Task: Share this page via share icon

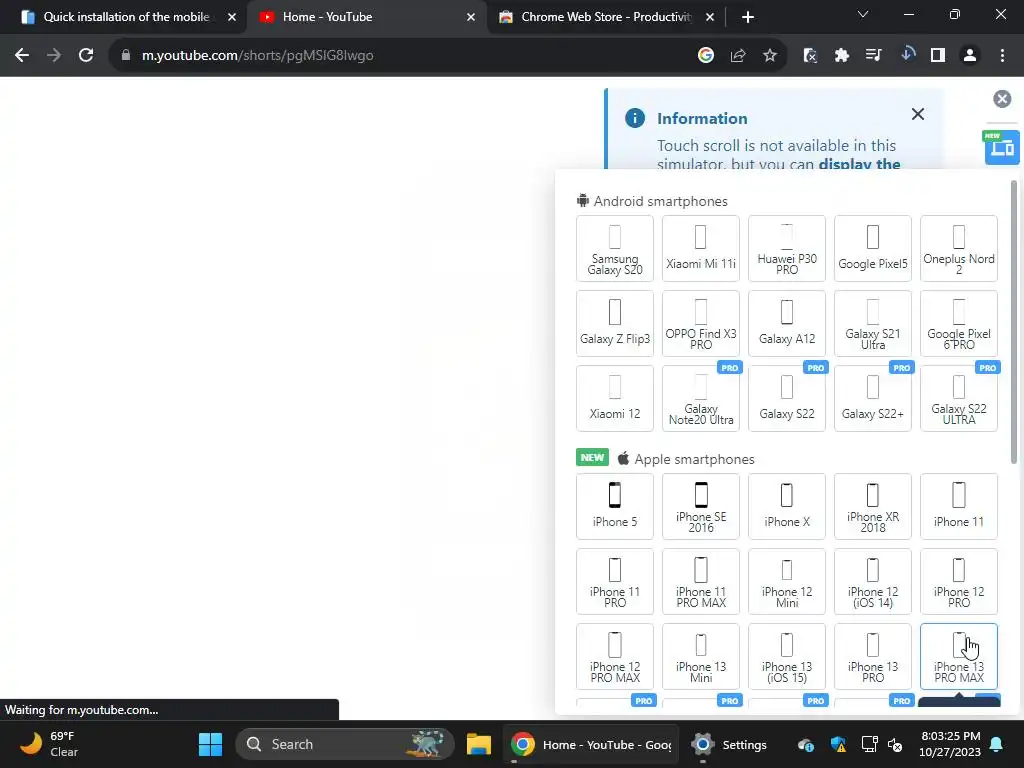Action: [x=738, y=56]
